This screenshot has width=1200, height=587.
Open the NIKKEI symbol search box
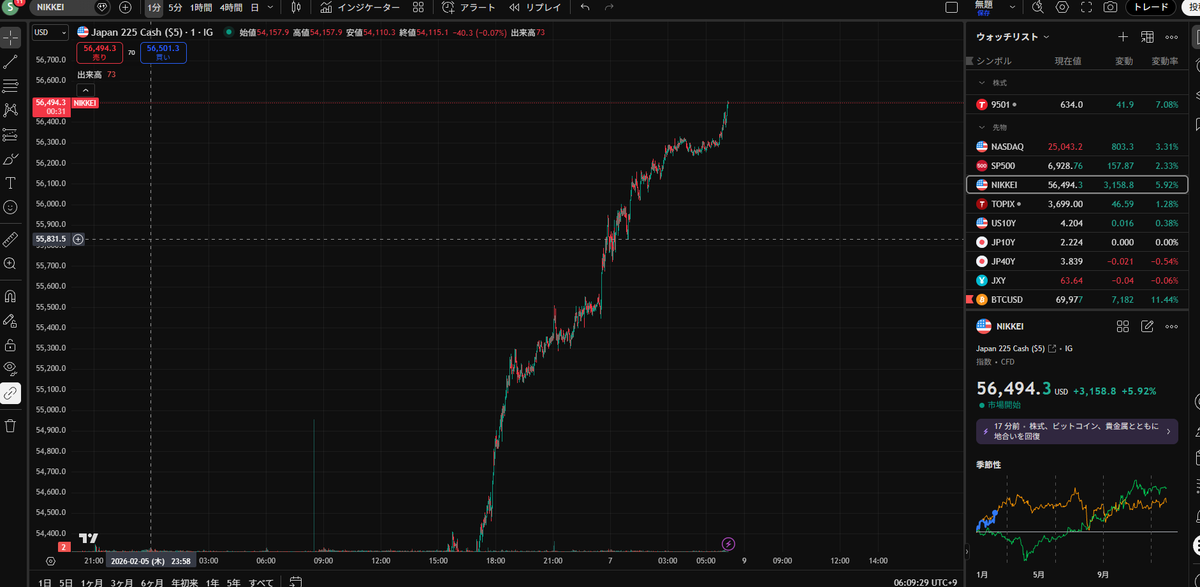point(70,7)
